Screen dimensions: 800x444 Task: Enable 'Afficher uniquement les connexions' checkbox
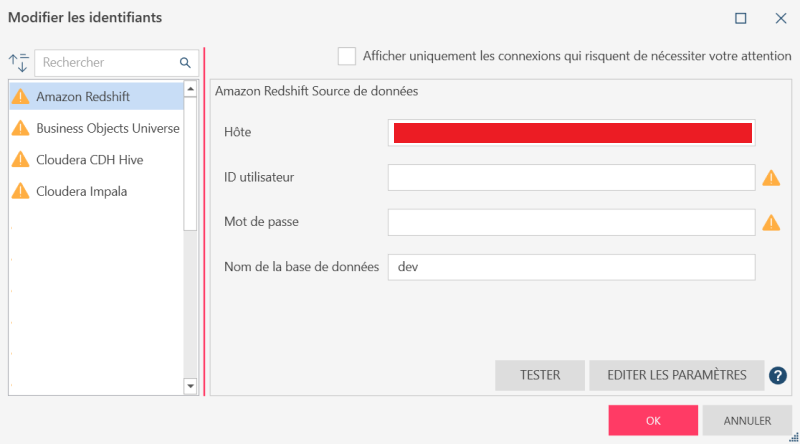[347, 56]
